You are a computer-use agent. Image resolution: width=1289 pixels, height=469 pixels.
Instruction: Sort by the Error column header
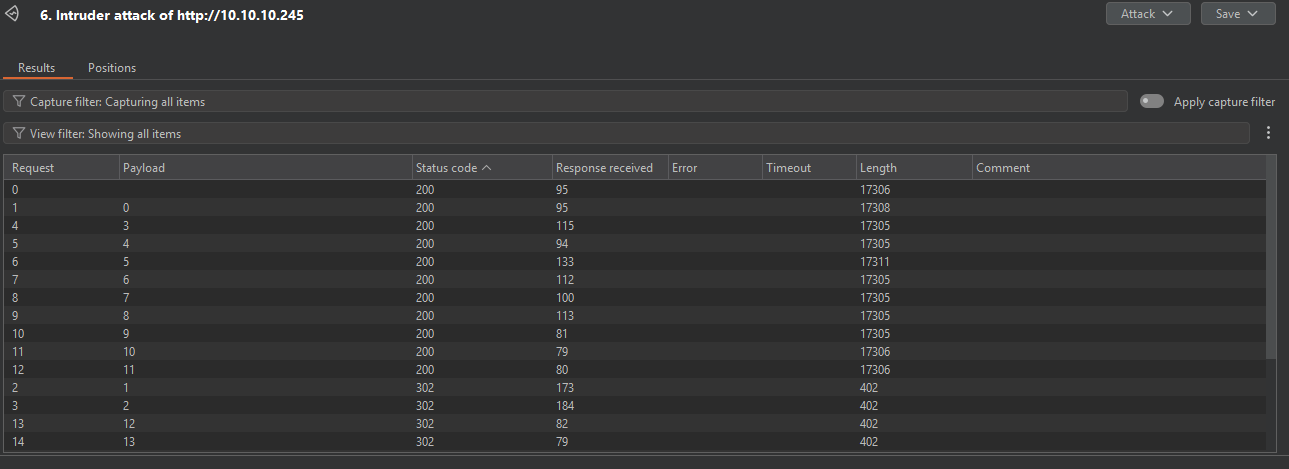[714, 168]
